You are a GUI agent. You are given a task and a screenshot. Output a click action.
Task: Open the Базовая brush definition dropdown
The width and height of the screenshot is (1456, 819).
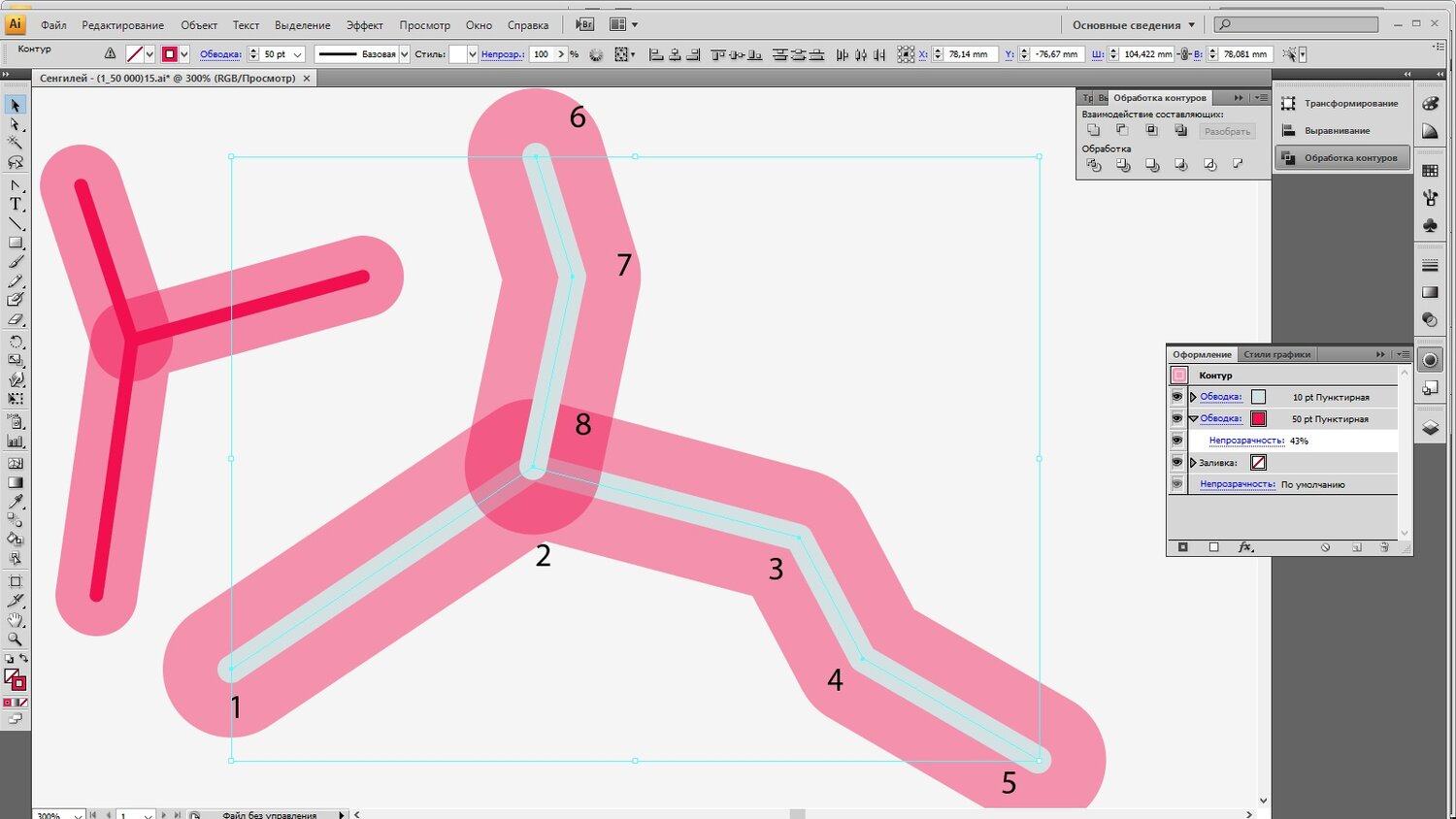405,54
